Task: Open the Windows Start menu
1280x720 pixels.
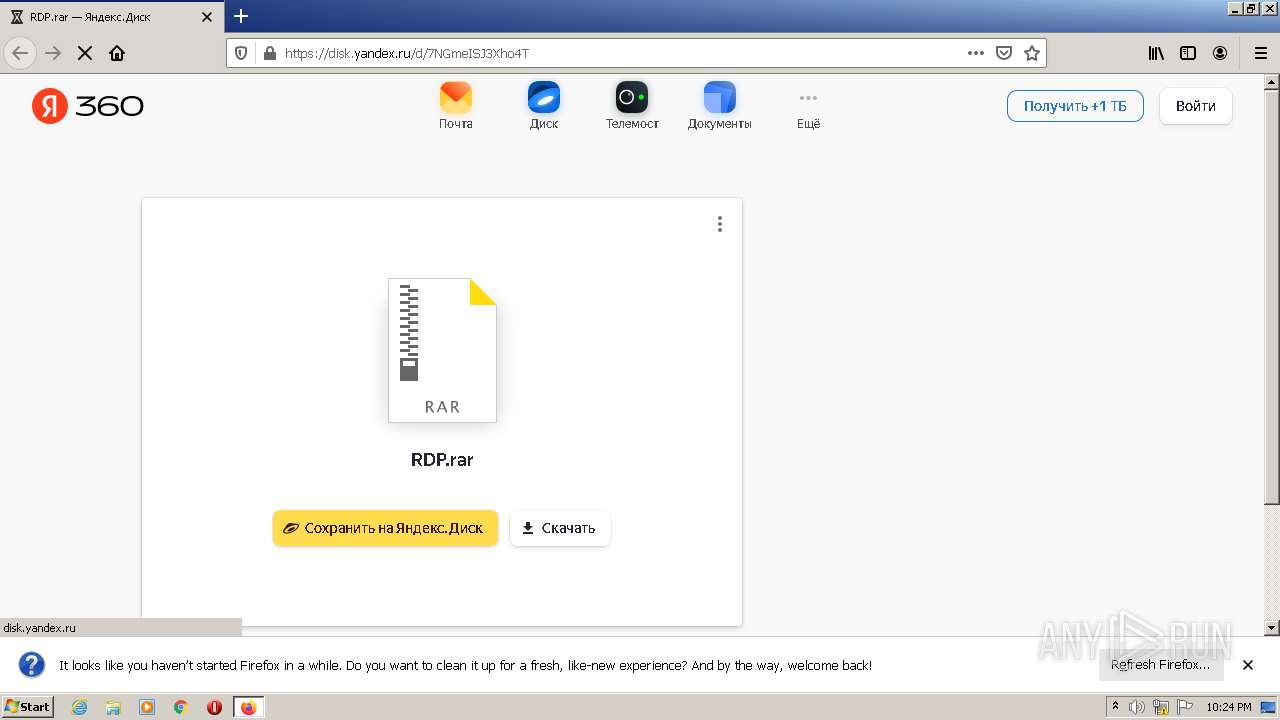Action: click(x=27, y=707)
